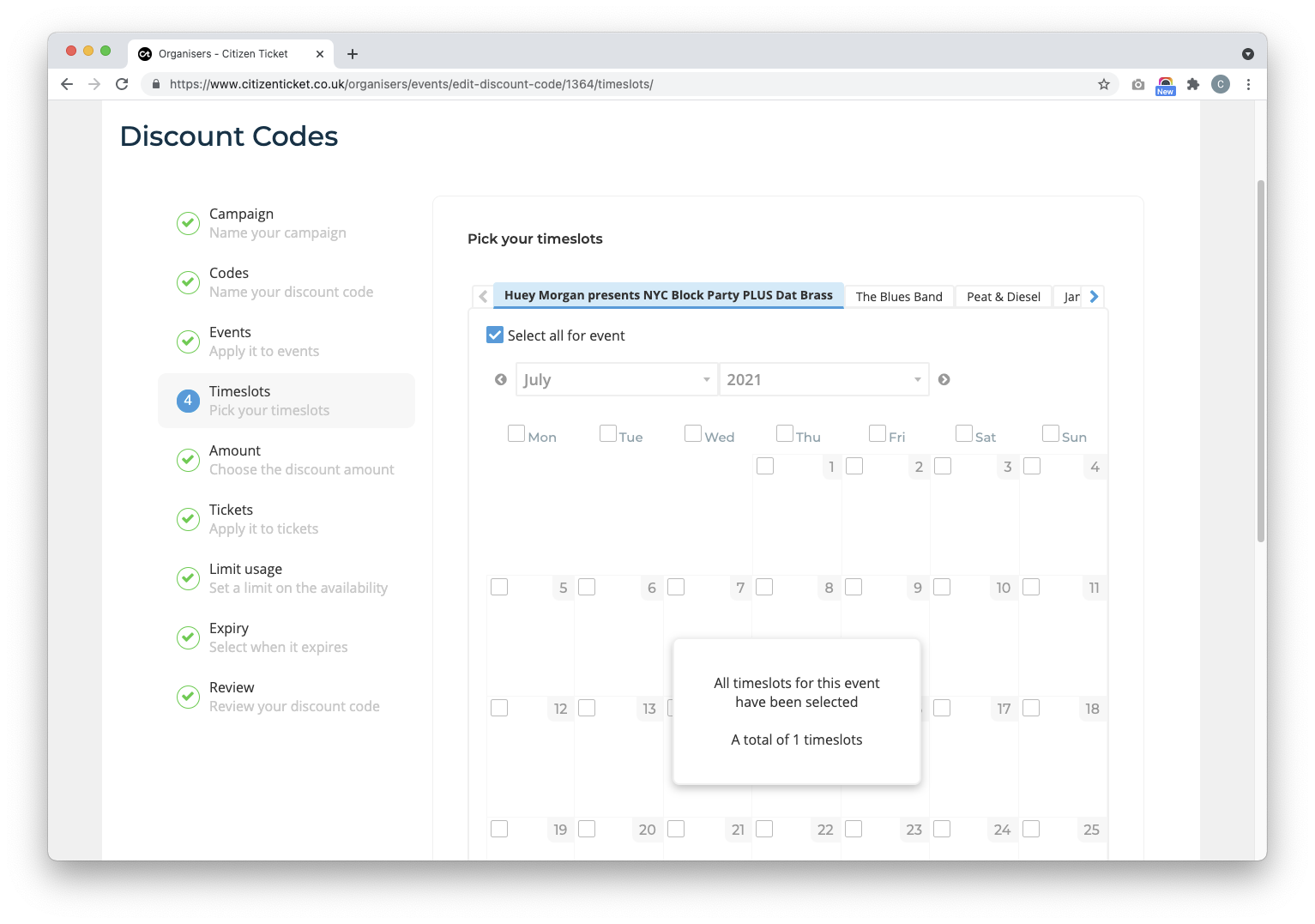Image resolution: width=1315 pixels, height=924 pixels.
Task: Go to the Amount step
Action: click(287, 460)
